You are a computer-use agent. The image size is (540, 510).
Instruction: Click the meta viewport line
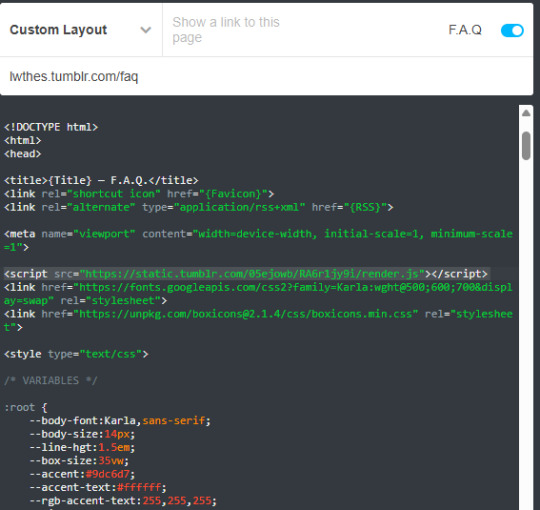[x=258, y=240]
